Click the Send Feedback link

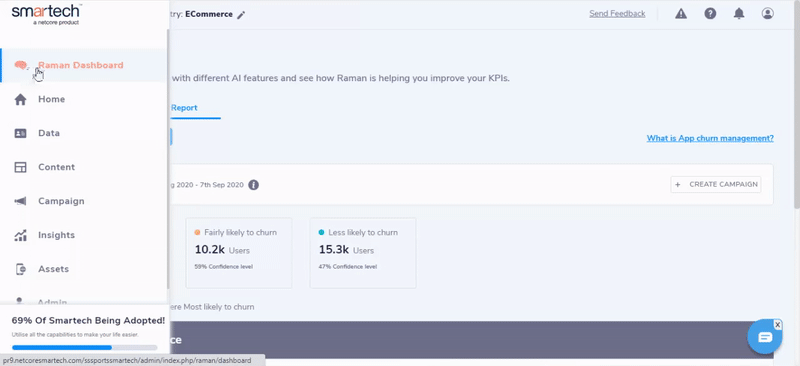coord(617,14)
